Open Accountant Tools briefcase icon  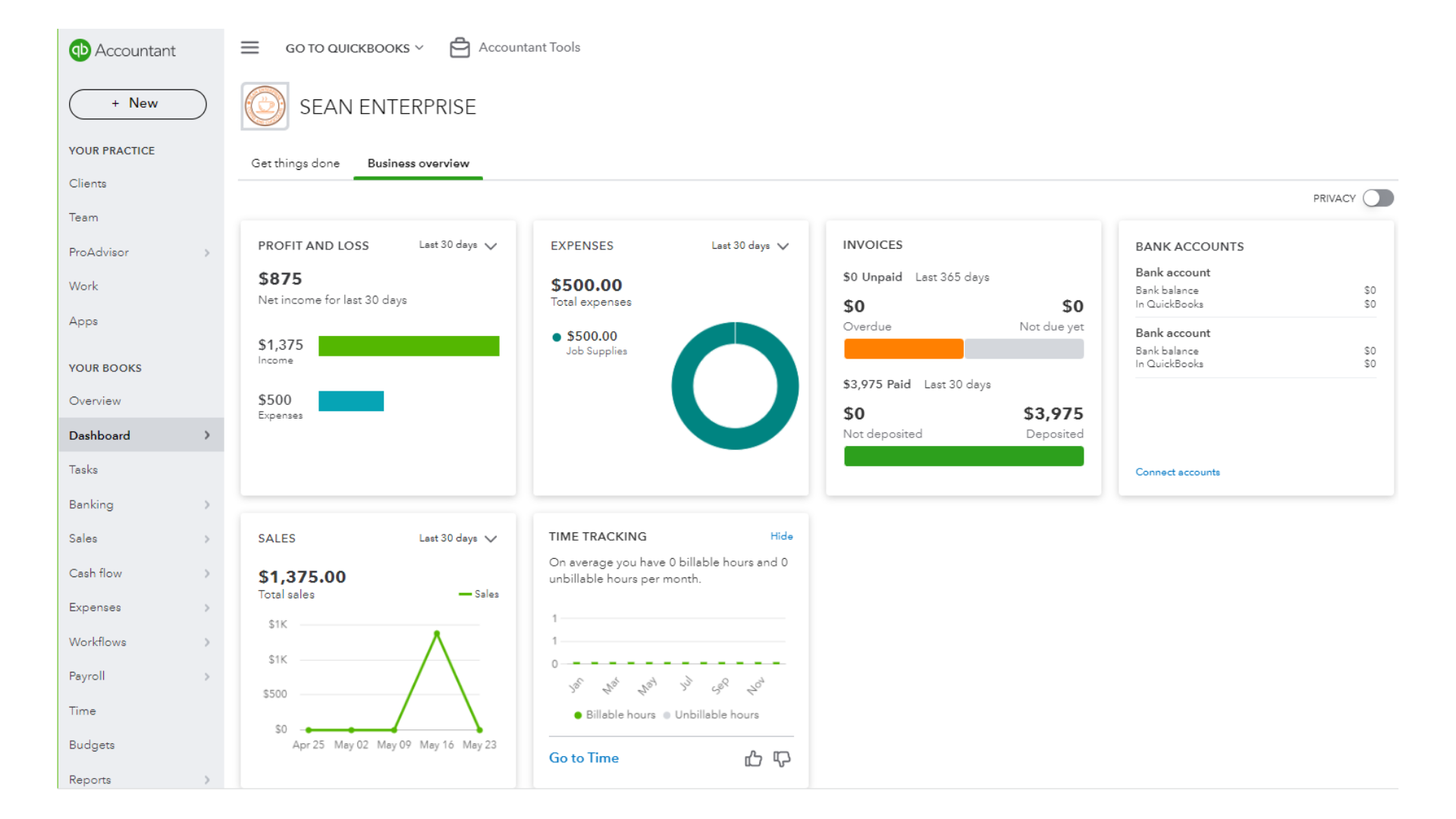(460, 48)
